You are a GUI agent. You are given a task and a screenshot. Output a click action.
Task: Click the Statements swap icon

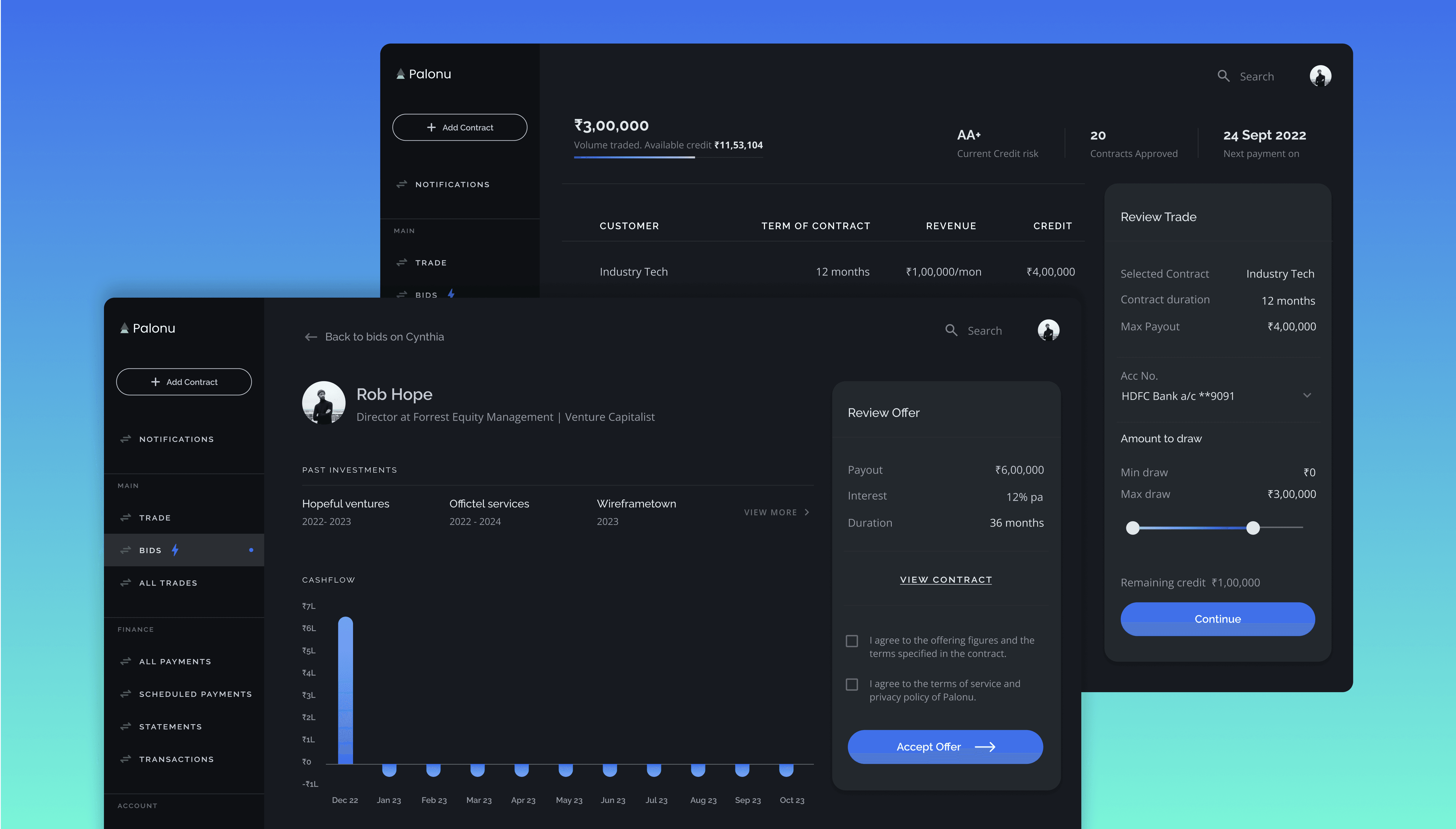click(x=126, y=727)
